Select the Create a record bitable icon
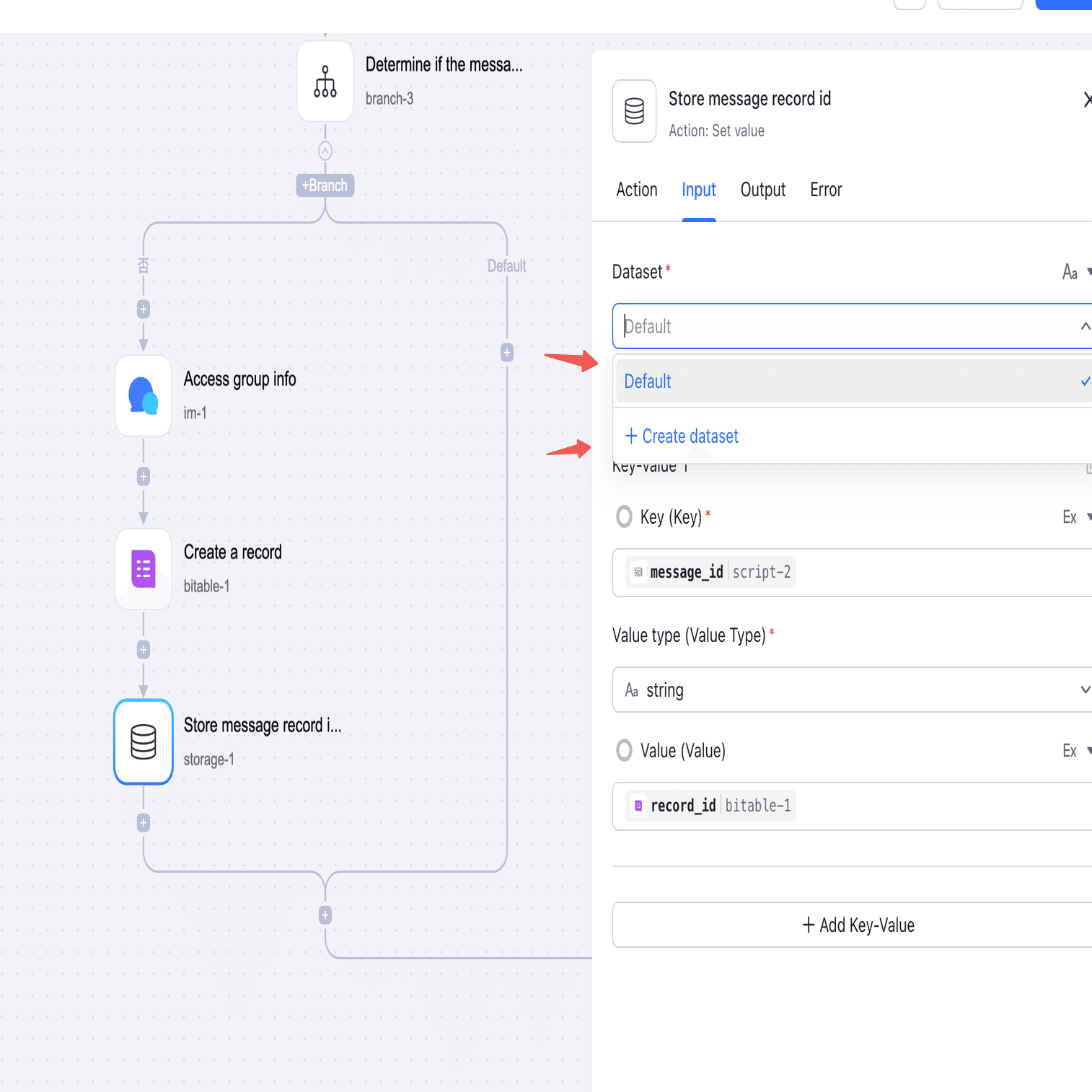Screen dimensions: 1092x1092 pyautogui.click(x=144, y=569)
